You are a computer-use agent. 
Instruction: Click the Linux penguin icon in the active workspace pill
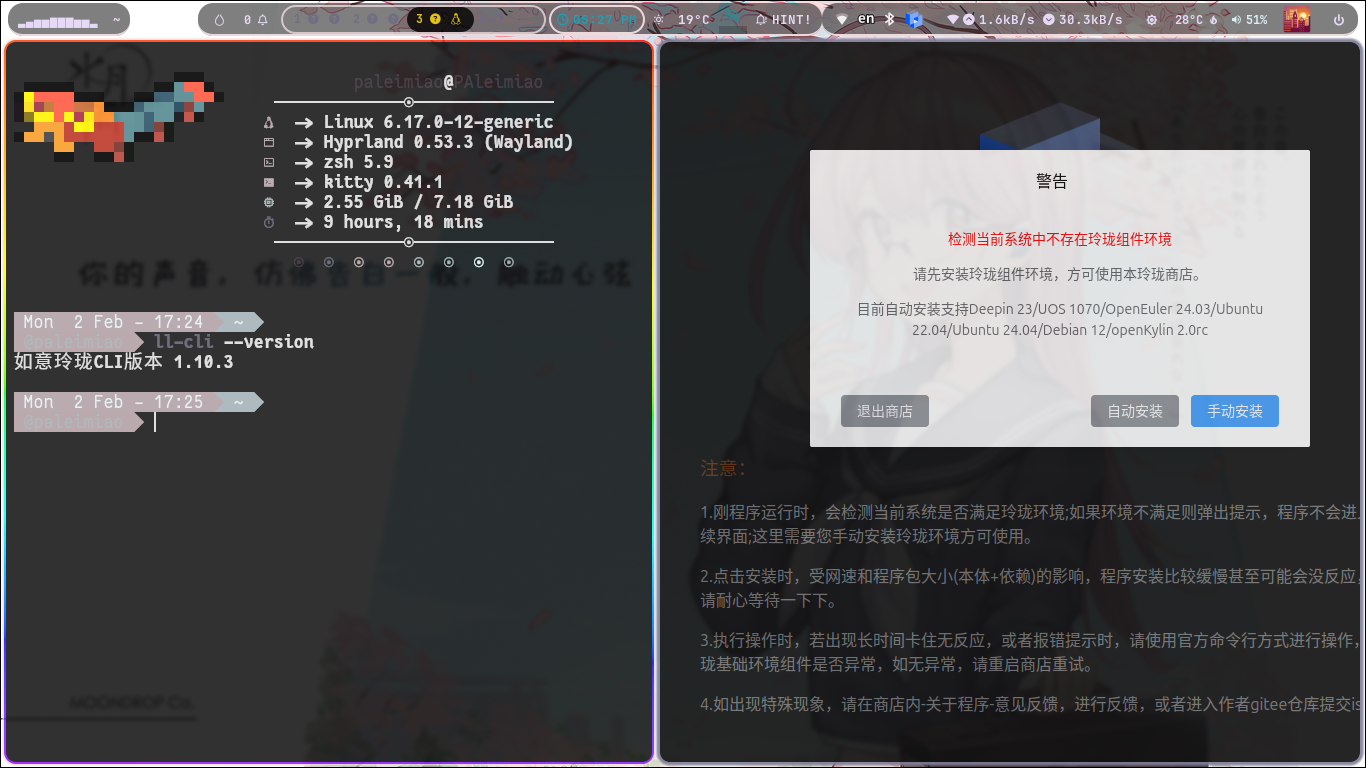pyautogui.click(x=456, y=19)
